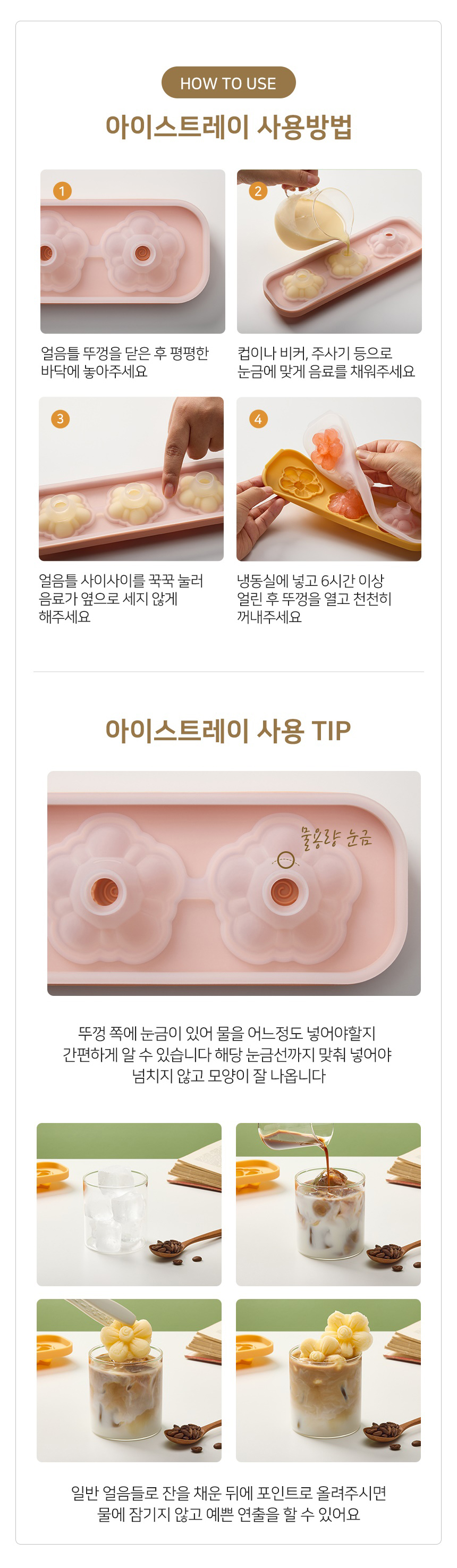This screenshot has width=457, height=1568.
Task: Click the orange step 1 number badge
Action: pyautogui.click(x=62, y=191)
